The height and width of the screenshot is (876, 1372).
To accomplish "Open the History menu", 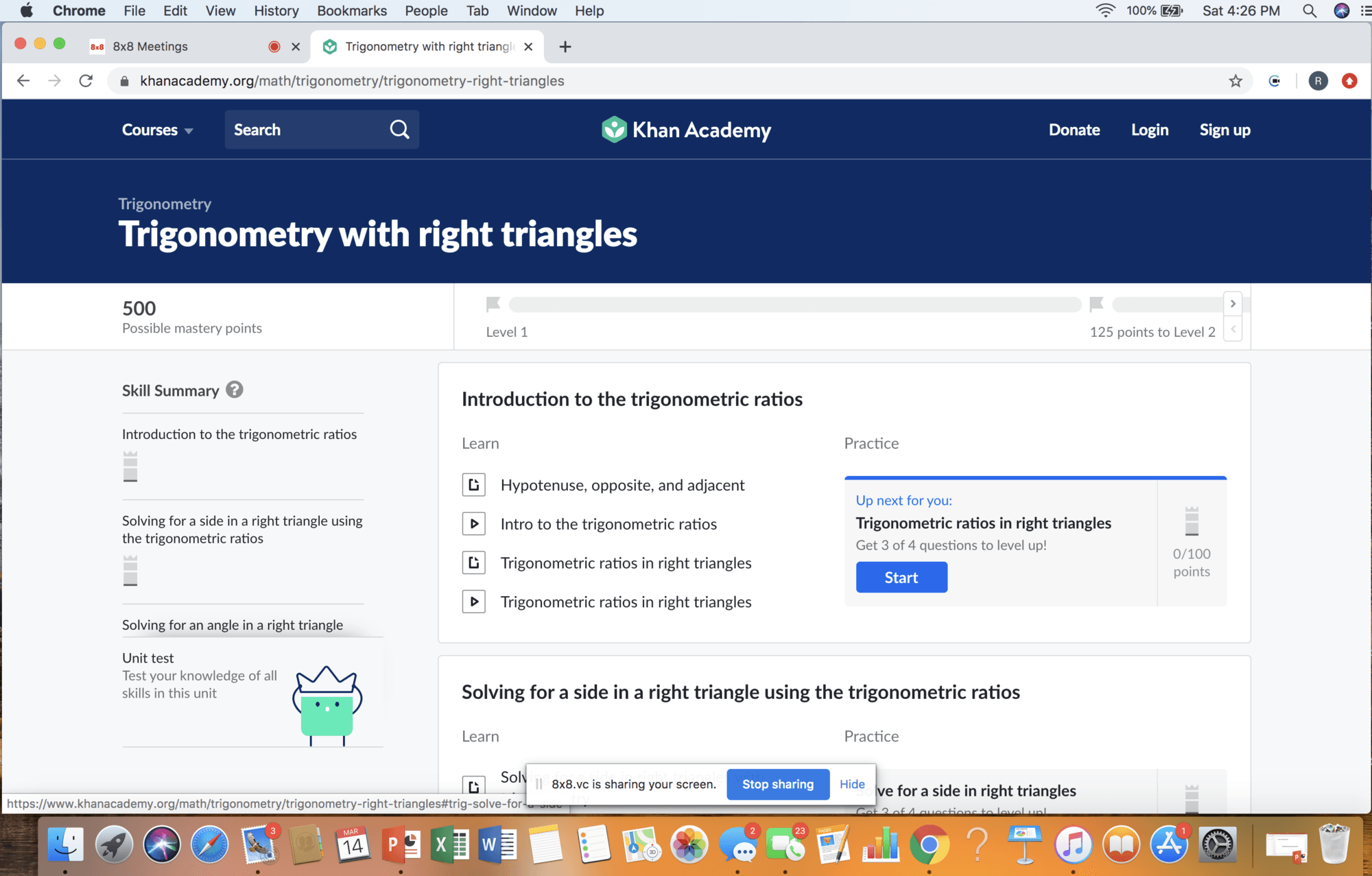I will 276,11.
